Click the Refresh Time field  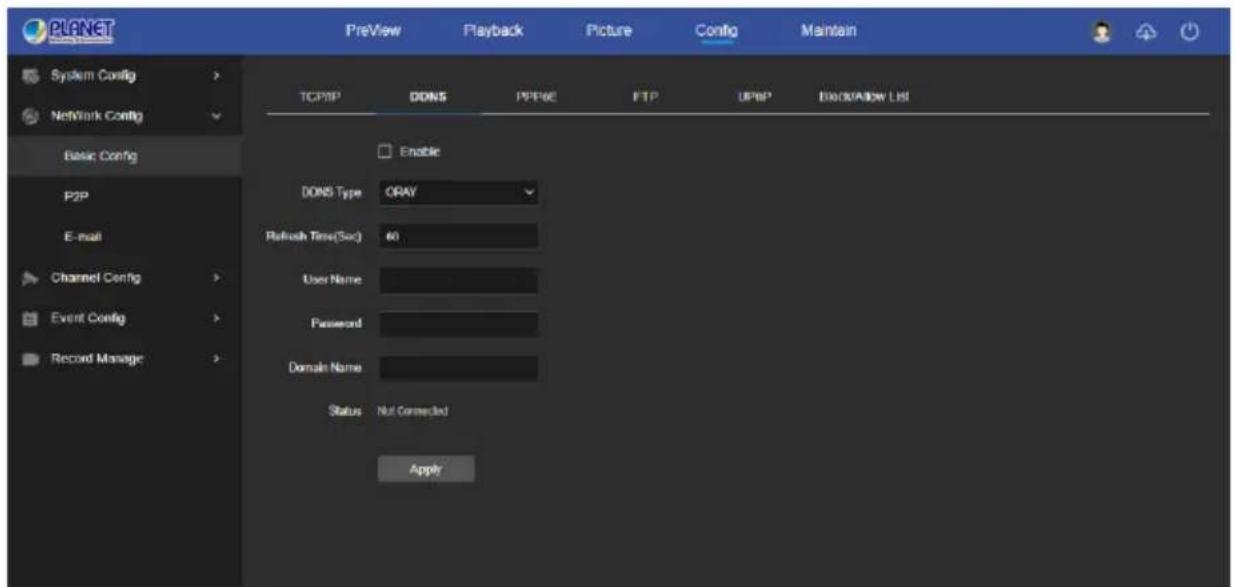458,237
